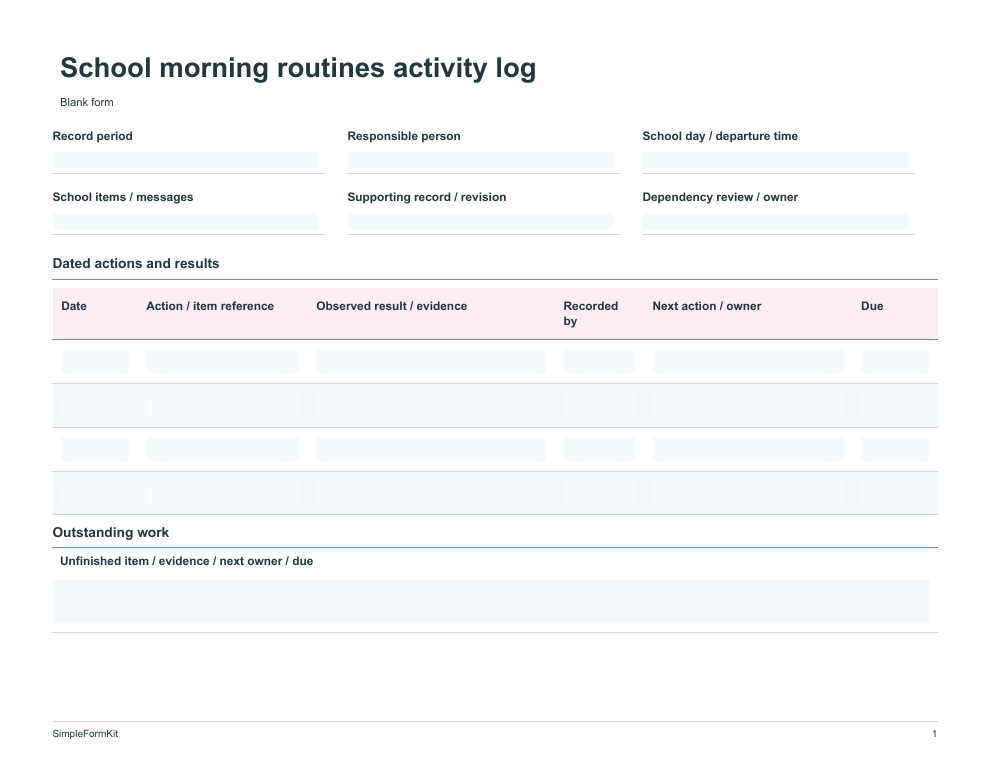Click the 'Next action / owner' column header

707,306
